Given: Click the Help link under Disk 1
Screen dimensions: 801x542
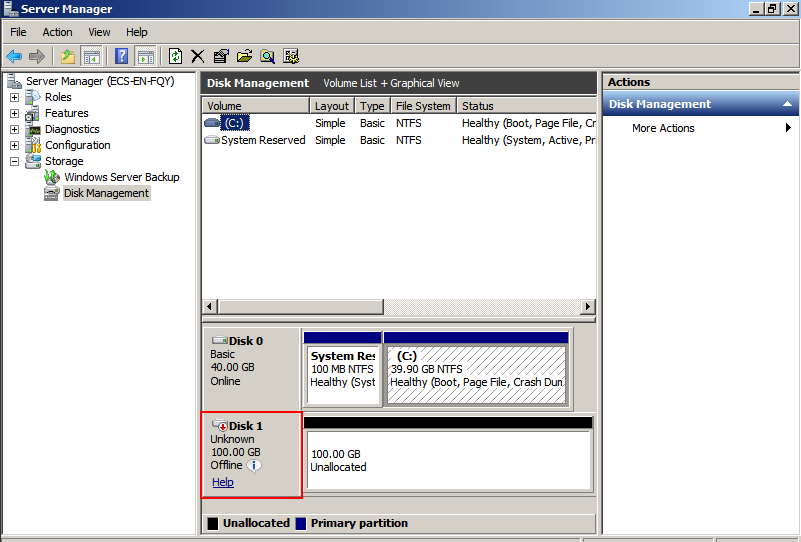Looking at the screenshot, I should click(x=223, y=482).
